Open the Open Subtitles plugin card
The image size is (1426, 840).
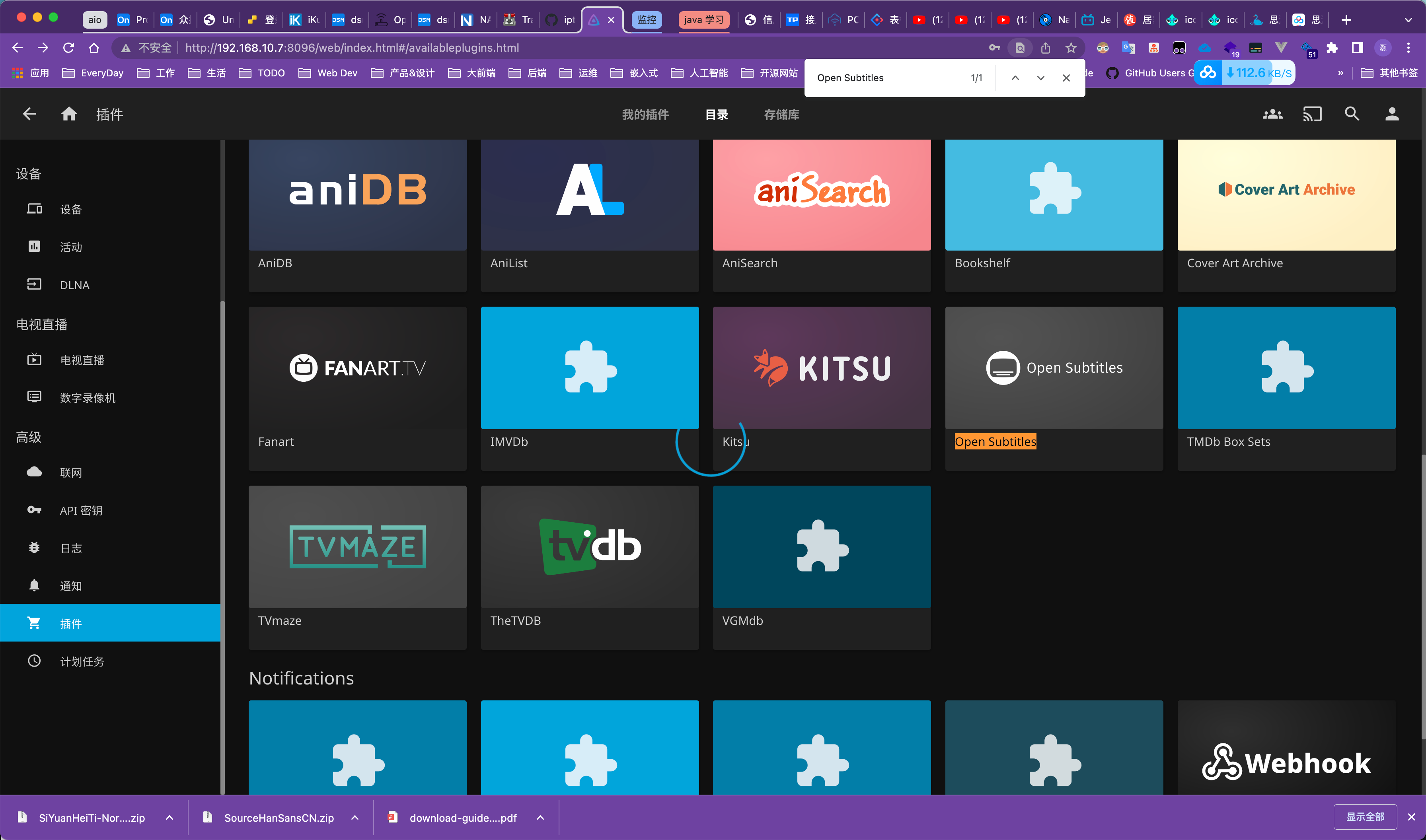point(1054,368)
